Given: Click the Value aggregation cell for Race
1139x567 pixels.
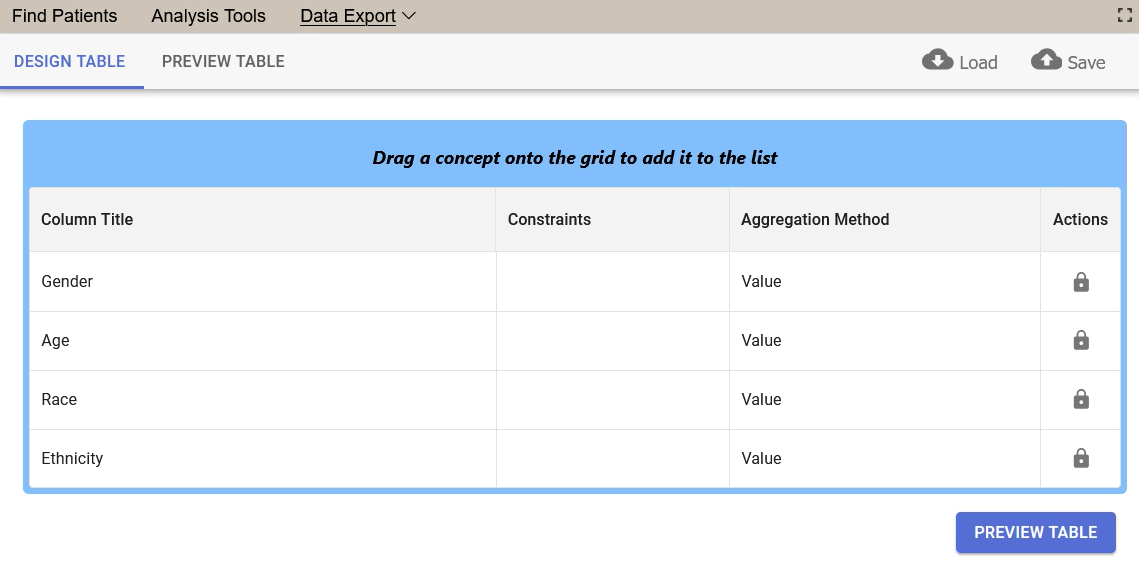Looking at the screenshot, I should [761, 400].
